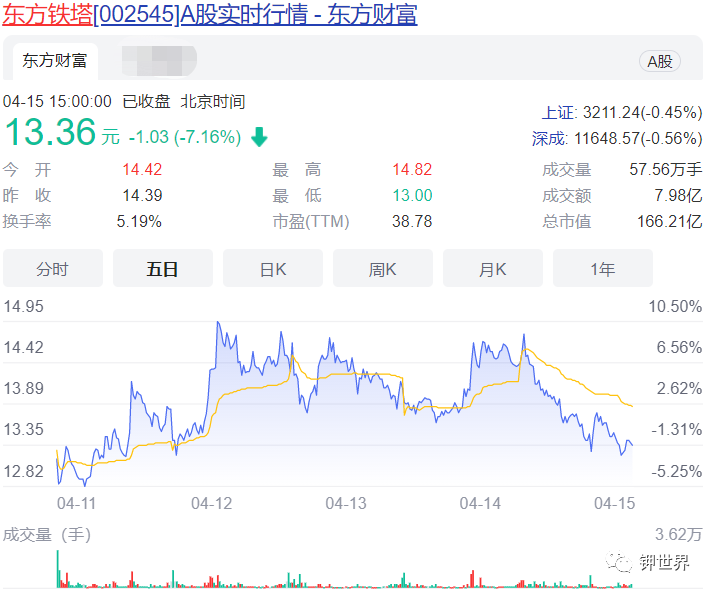The height and width of the screenshot is (593, 712).
Task: Switch to 月K monthly chart
Action: pyautogui.click(x=493, y=269)
